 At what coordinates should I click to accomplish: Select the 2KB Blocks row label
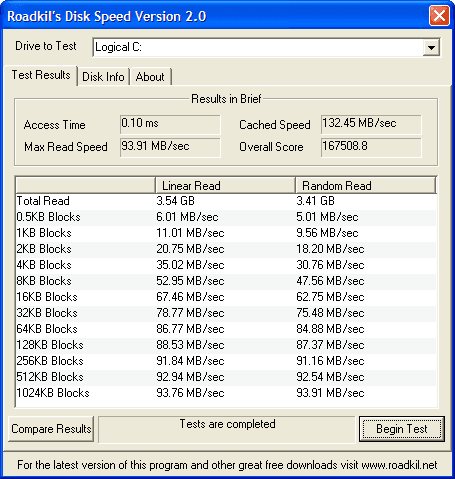pyautogui.click(x=44, y=249)
